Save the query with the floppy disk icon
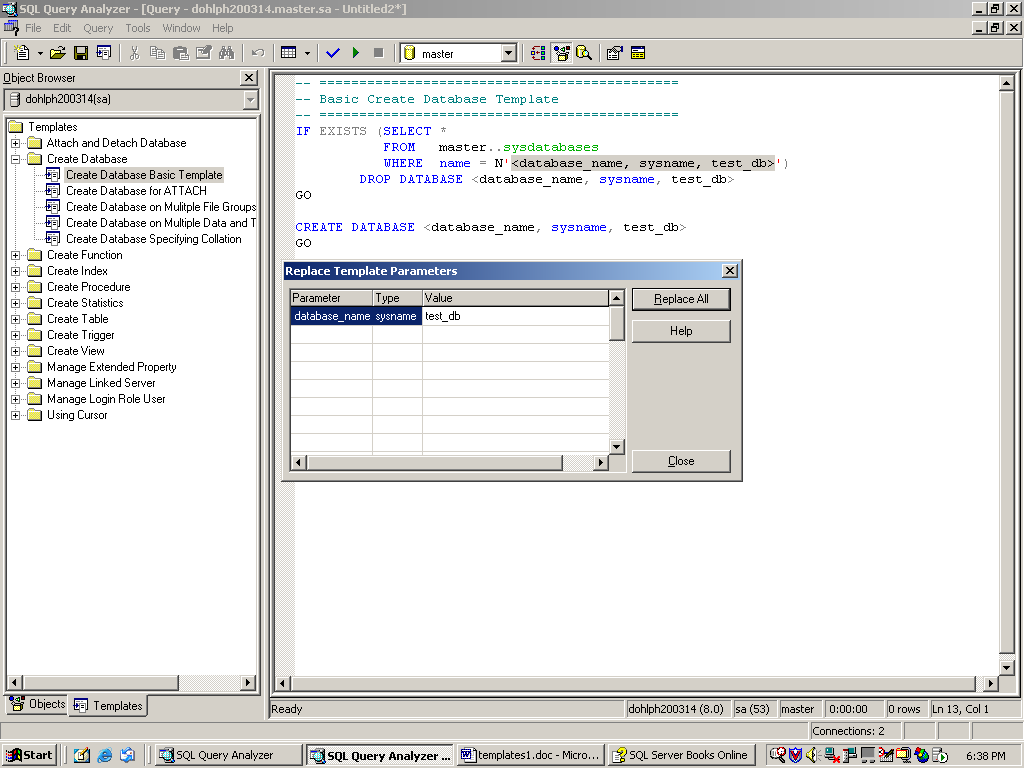Image resolution: width=1024 pixels, height=768 pixels. (x=81, y=53)
